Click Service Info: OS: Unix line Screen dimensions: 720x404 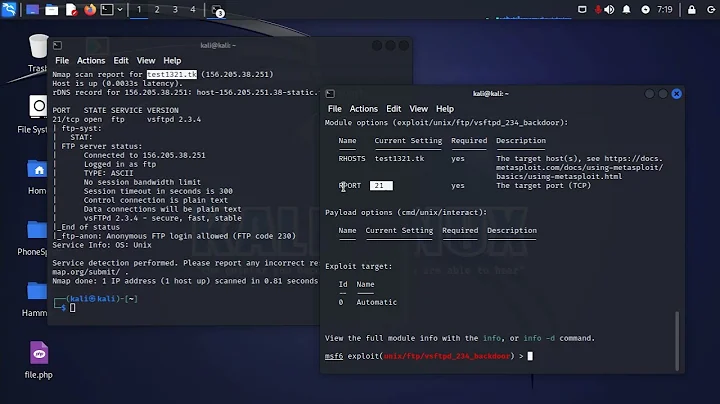(102, 245)
